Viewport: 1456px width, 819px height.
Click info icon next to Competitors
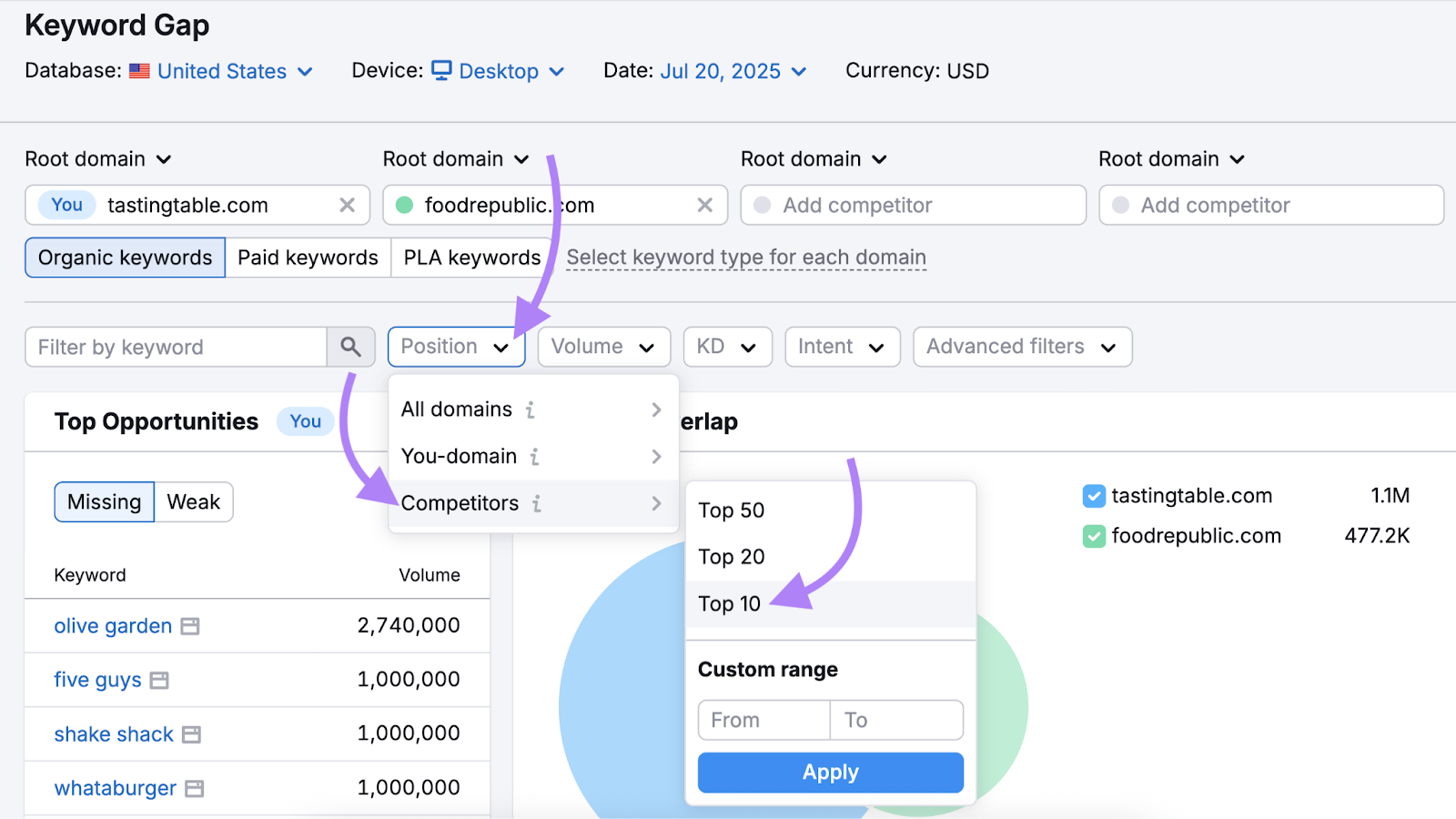537,504
